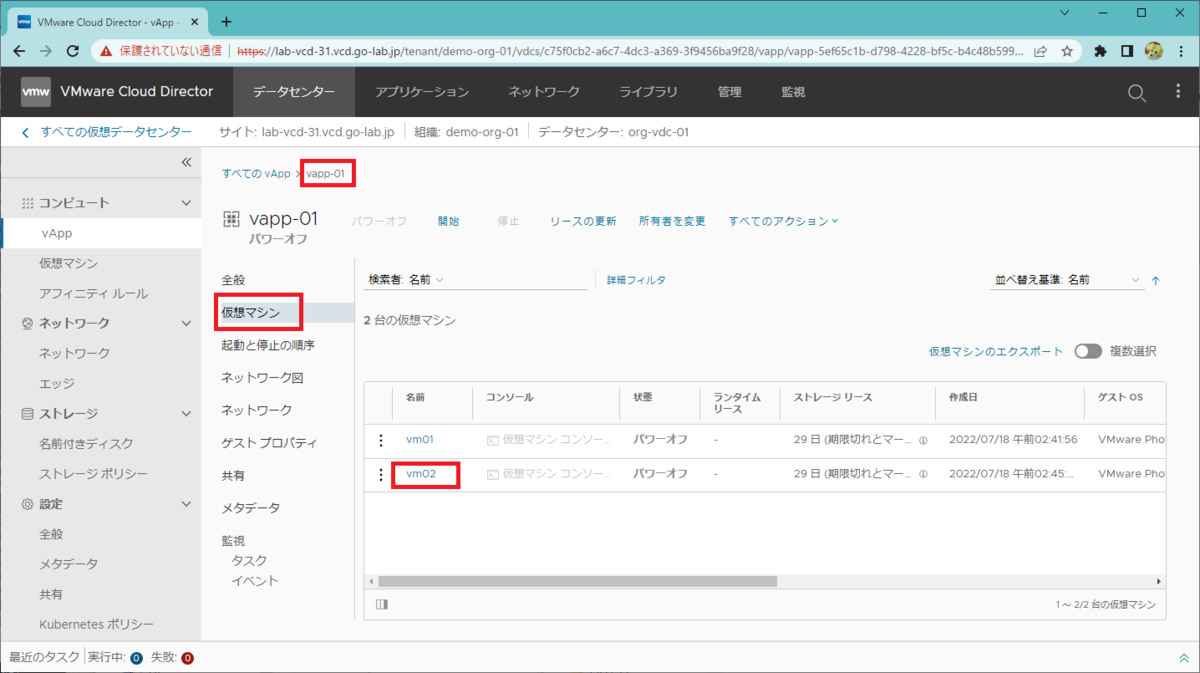Click the 最近のタスク status label
Viewport: 1200px width, 673px height.
point(44,658)
